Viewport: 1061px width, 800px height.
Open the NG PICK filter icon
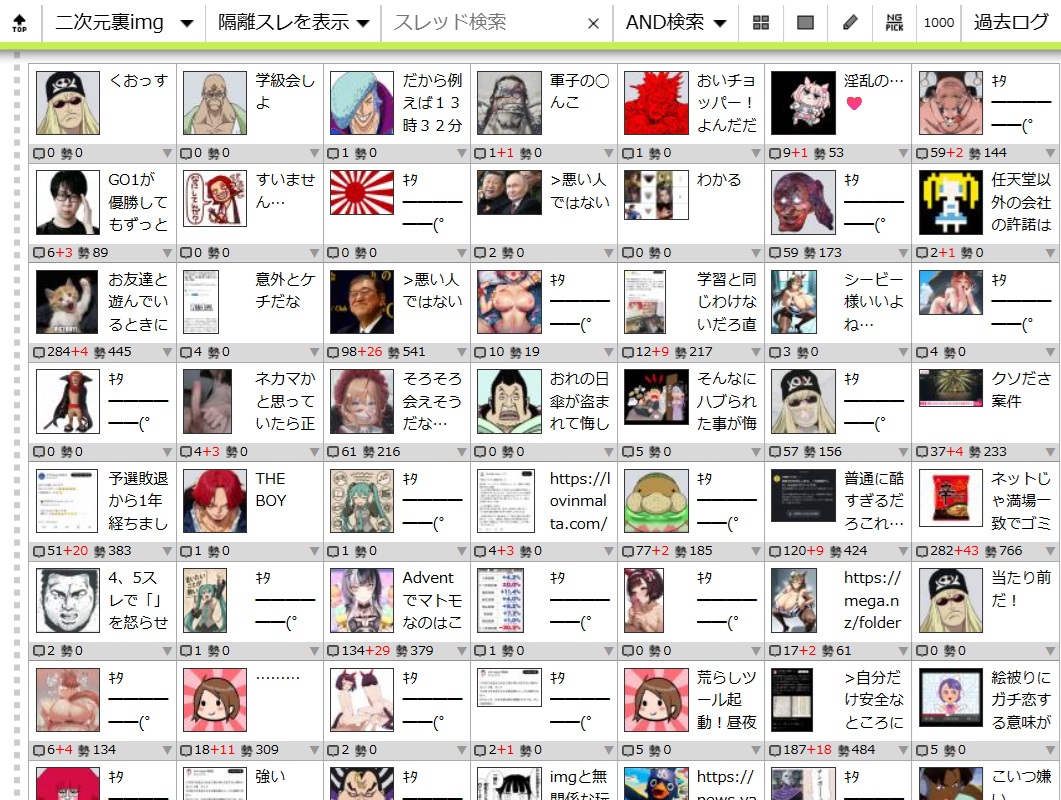coord(894,23)
